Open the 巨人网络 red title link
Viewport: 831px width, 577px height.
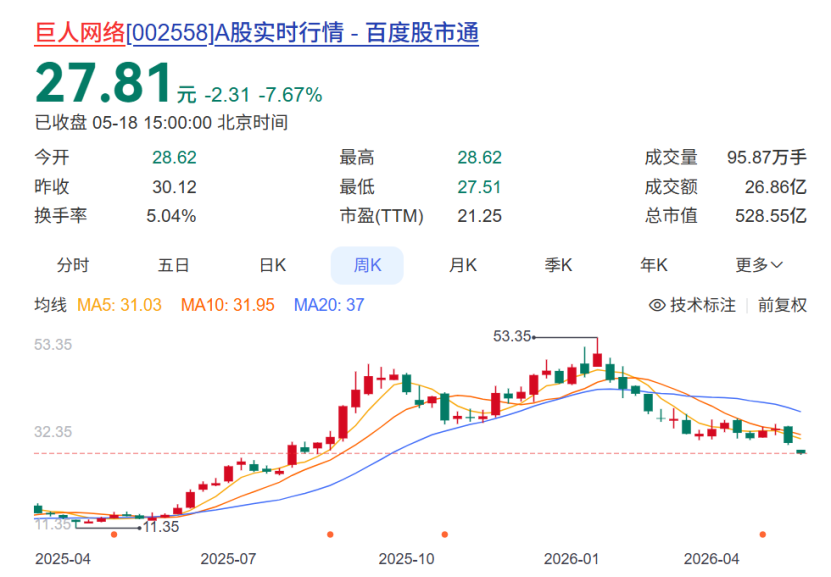79,33
